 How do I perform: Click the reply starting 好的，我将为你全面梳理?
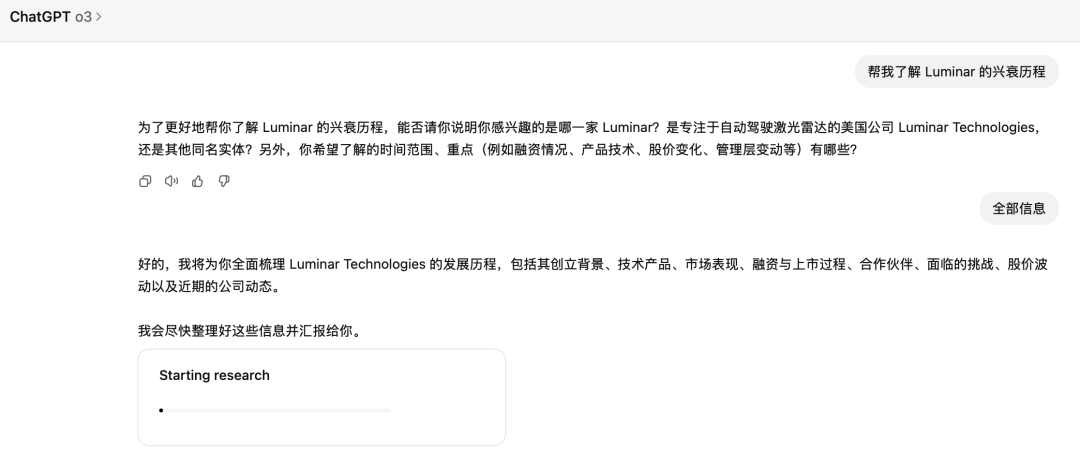592,275
